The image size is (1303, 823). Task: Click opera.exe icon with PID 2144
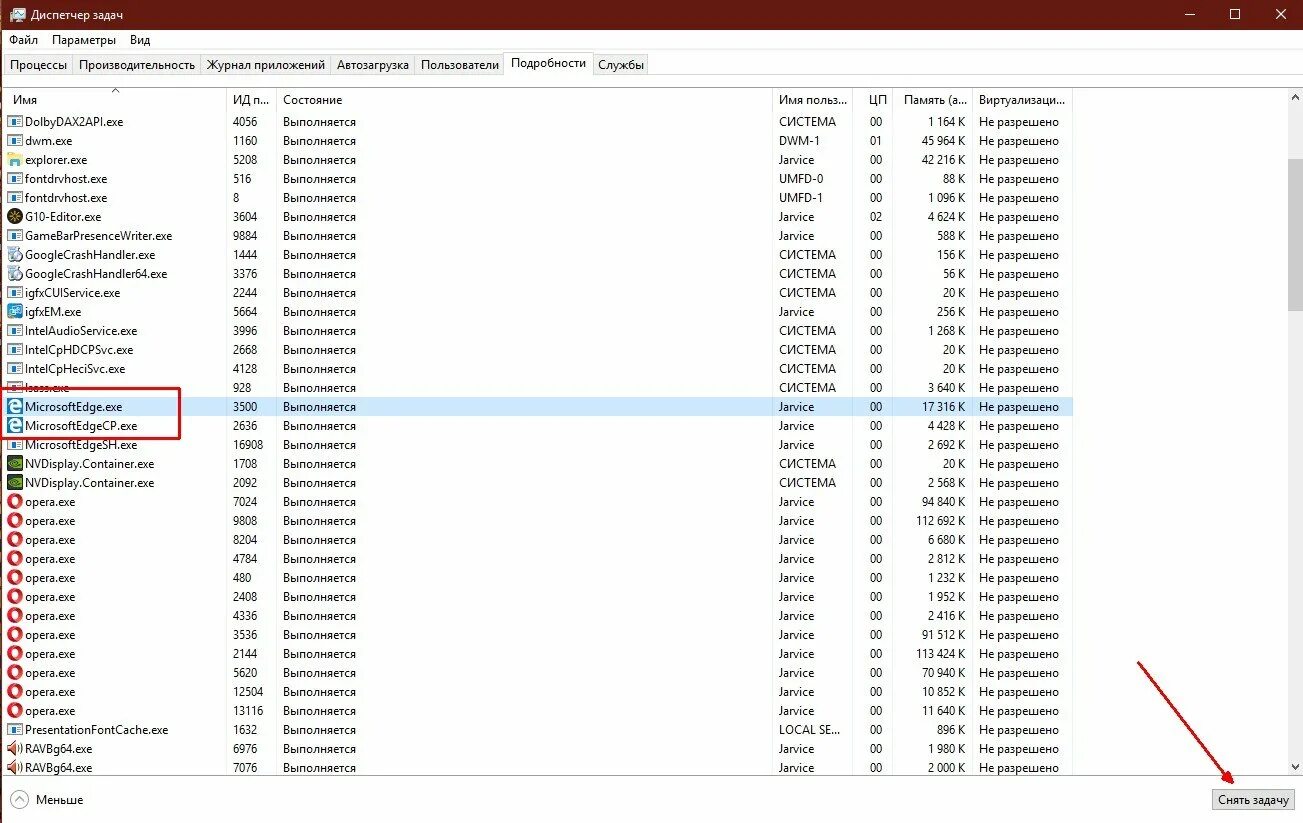[x=15, y=654]
